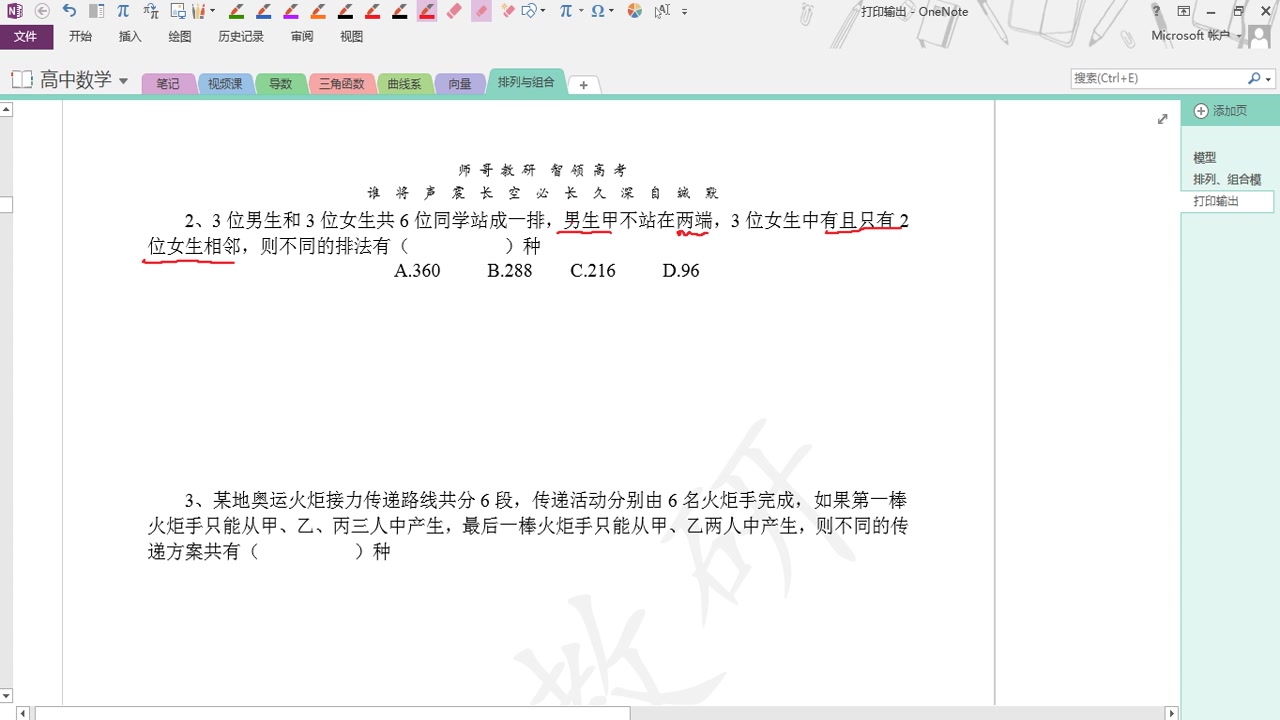Customize the Quick Access Toolbar

[x=685, y=12]
